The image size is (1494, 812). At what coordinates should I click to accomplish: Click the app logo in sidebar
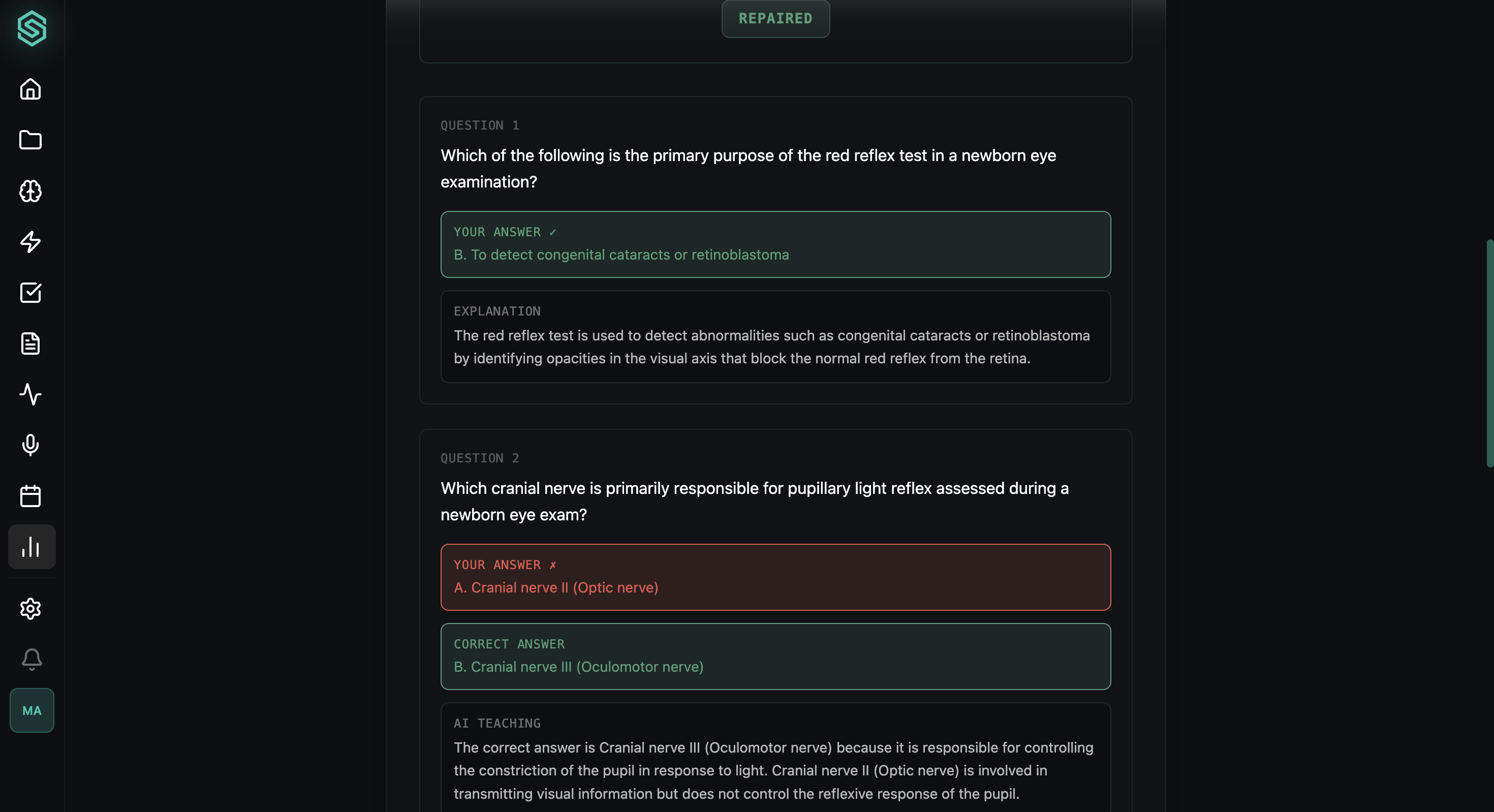32,28
